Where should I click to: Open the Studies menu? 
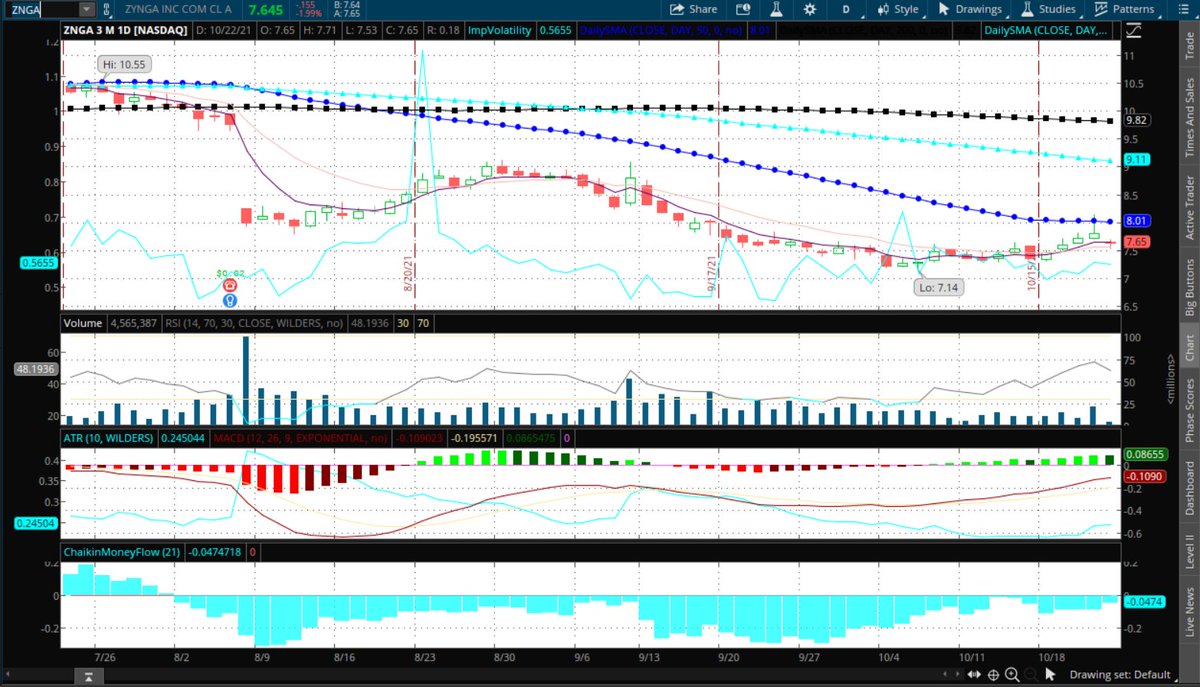[1049, 9]
